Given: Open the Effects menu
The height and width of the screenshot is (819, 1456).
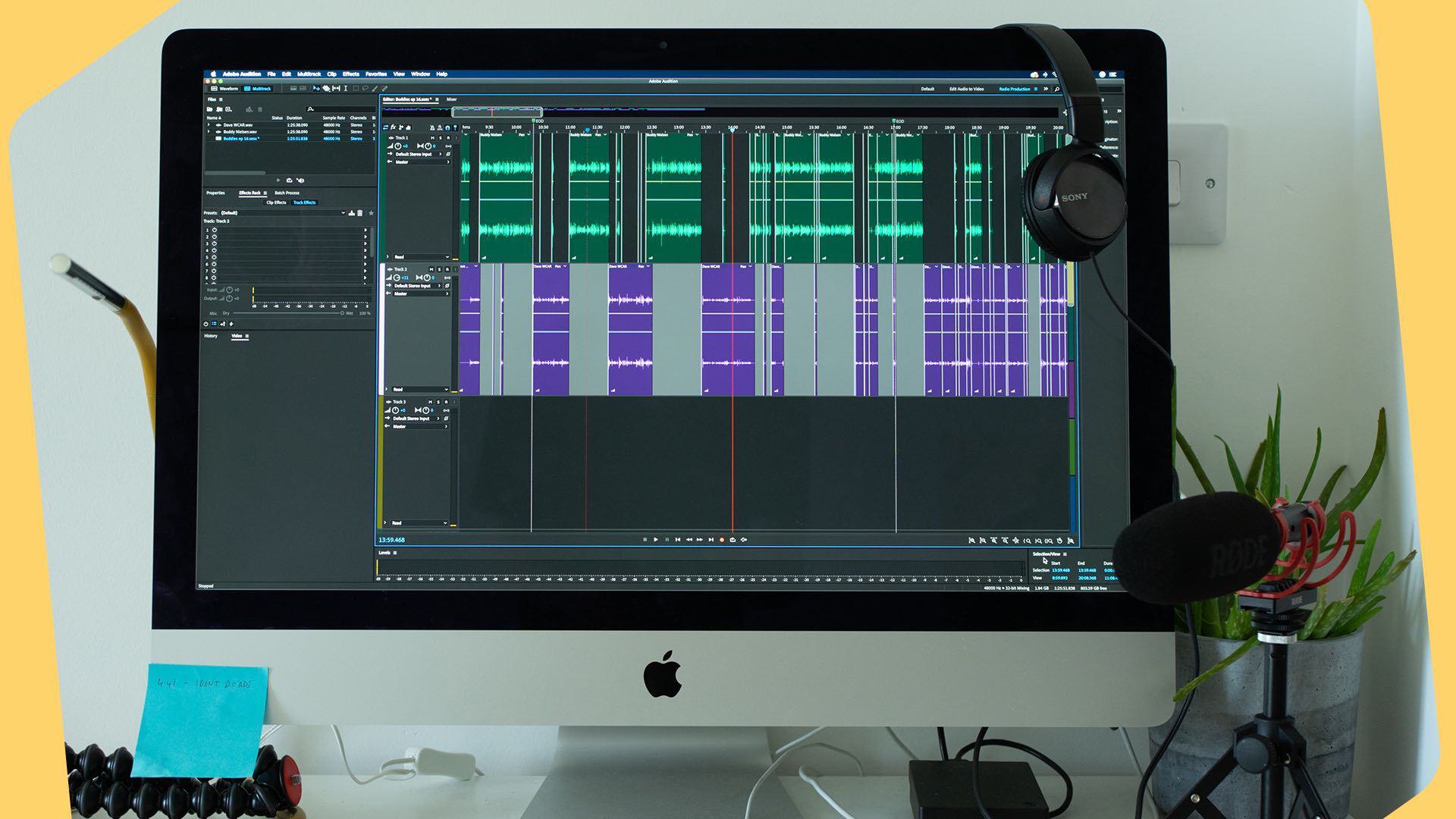Looking at the screenshot, I should tap(350, 74).
